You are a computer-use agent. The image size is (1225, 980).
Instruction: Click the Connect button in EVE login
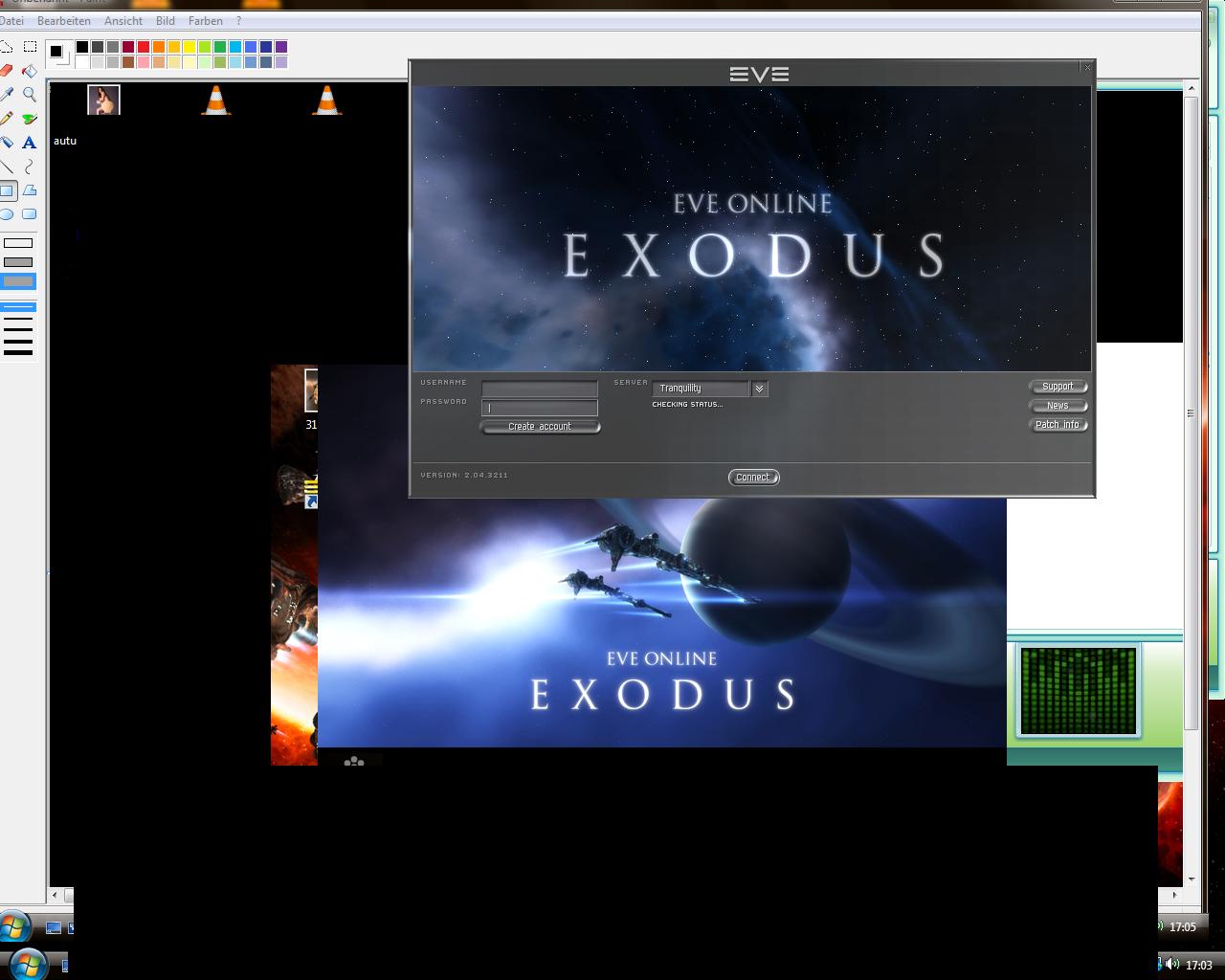753,477
